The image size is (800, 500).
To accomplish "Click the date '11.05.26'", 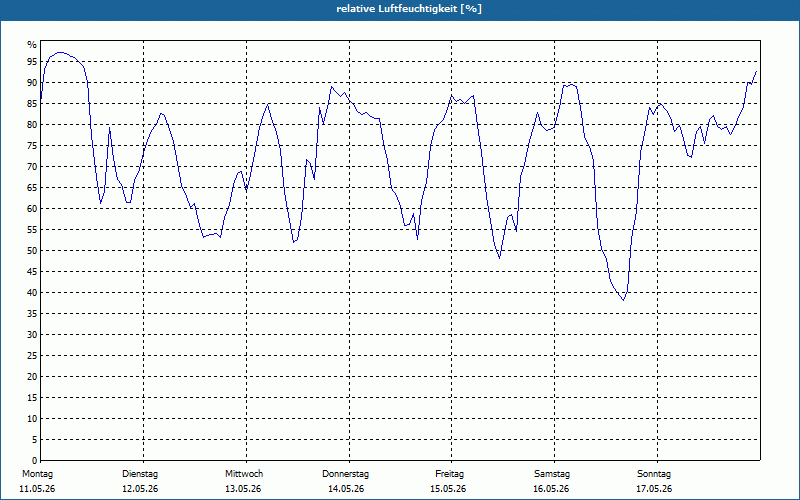I will [x=37, y=489].
